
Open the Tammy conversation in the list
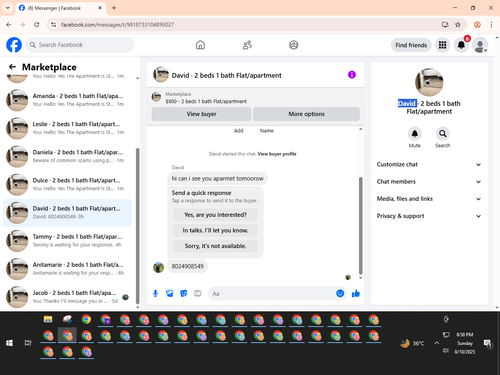(x=67, y=241)
